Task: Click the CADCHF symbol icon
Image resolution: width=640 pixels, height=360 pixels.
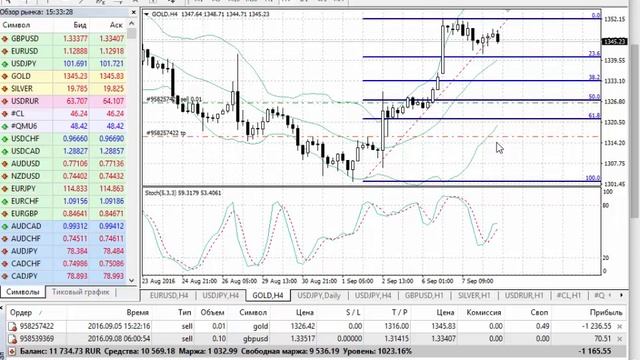Action: click(x=5, y=264)
